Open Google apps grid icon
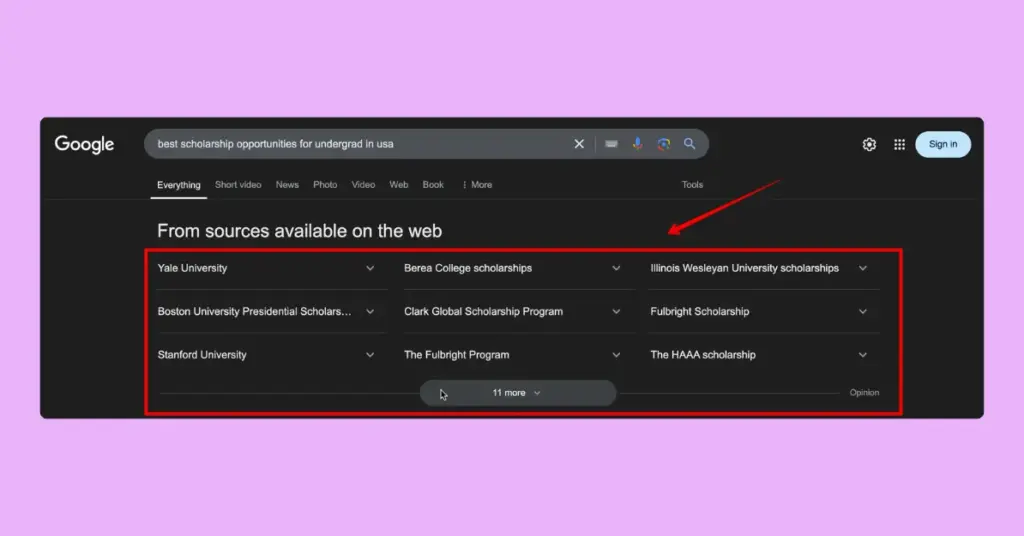Screen dimensions: 1024x536 click(x=899, y=144)
